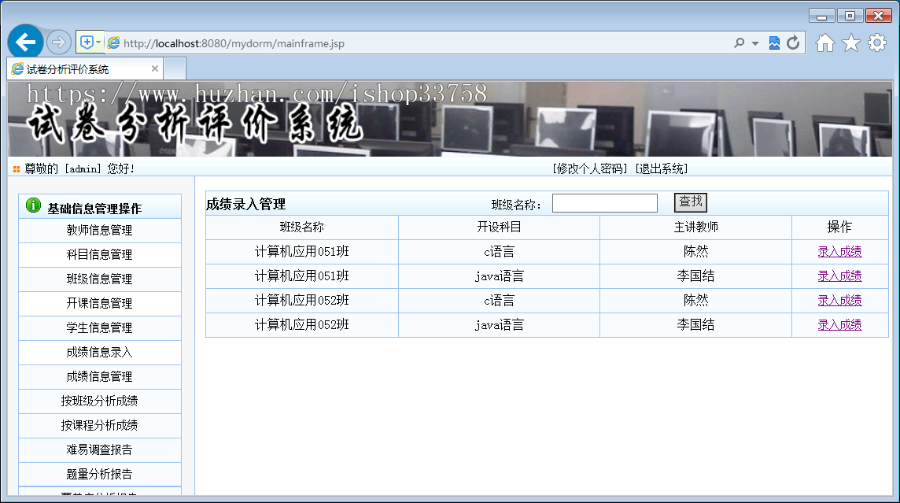Open 开课信息管理 menu item
The height and width of the screenshot is (503, 900).
click(x=100, y=304)
